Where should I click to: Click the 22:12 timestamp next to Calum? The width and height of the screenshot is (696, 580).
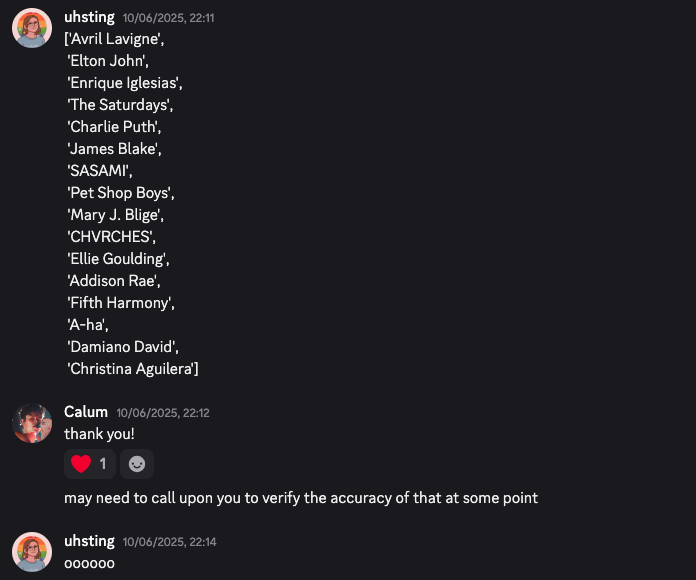point(163,413)
